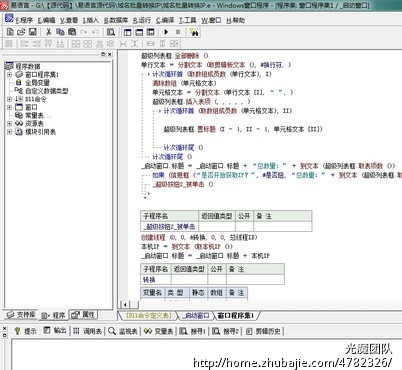The image size is (402, 370).
Task: Open the 程序 panel tab
Action: click(x=53, y=315)
